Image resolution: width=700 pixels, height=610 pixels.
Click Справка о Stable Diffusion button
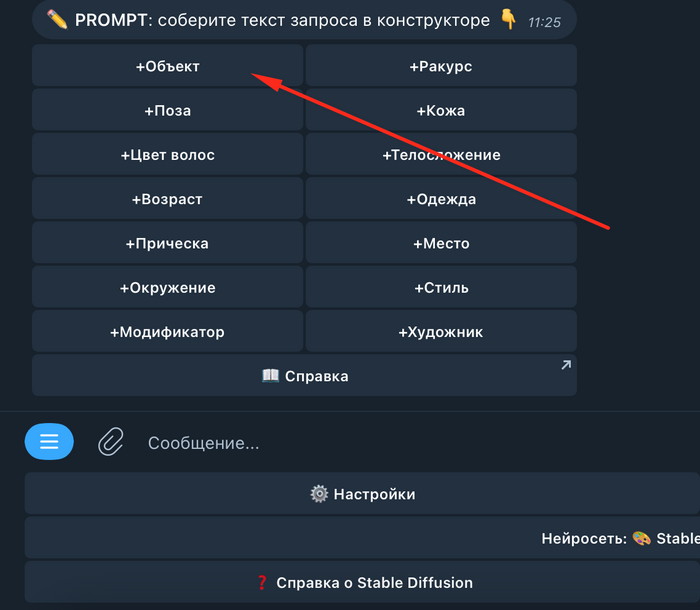click(362, 582)
